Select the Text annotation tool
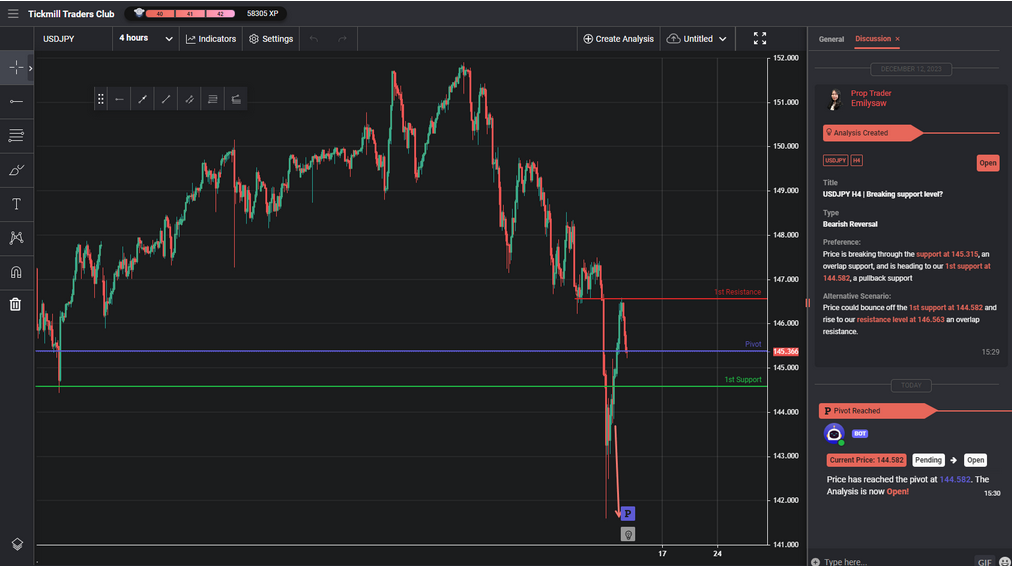This screenshot has height=566, width=1012. (16, 204)
